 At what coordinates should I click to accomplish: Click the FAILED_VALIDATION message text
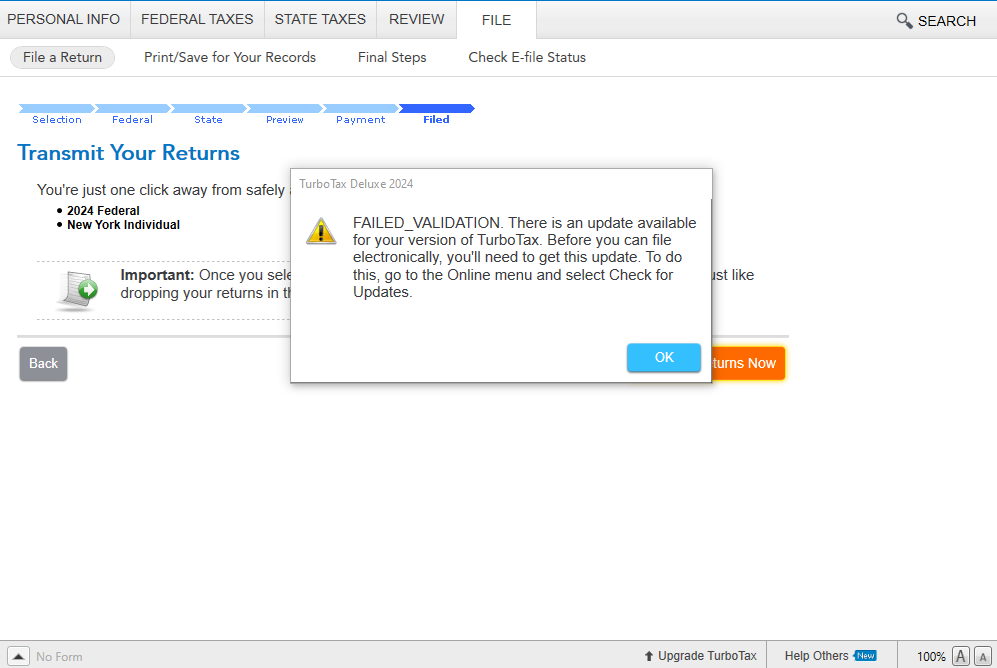click(525, 257)
